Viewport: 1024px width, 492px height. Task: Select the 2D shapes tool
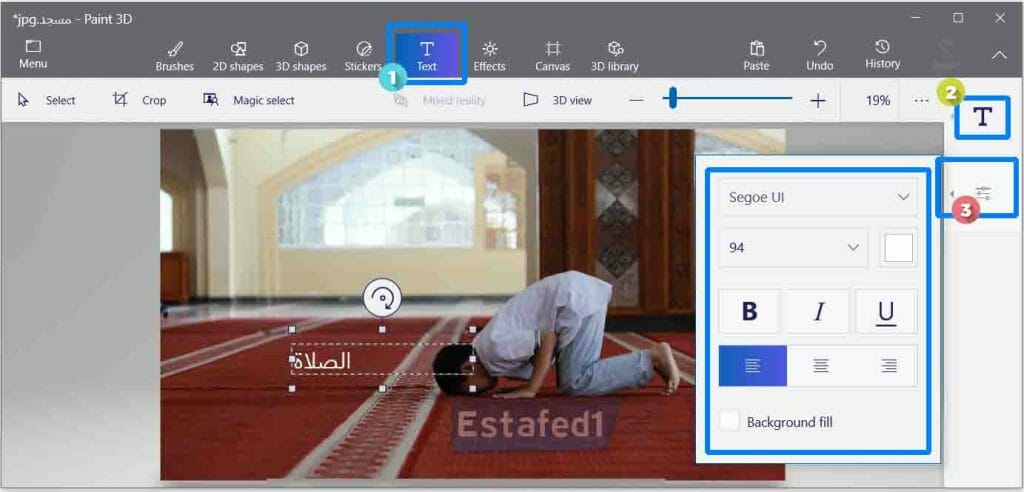(x=238, y=54)
